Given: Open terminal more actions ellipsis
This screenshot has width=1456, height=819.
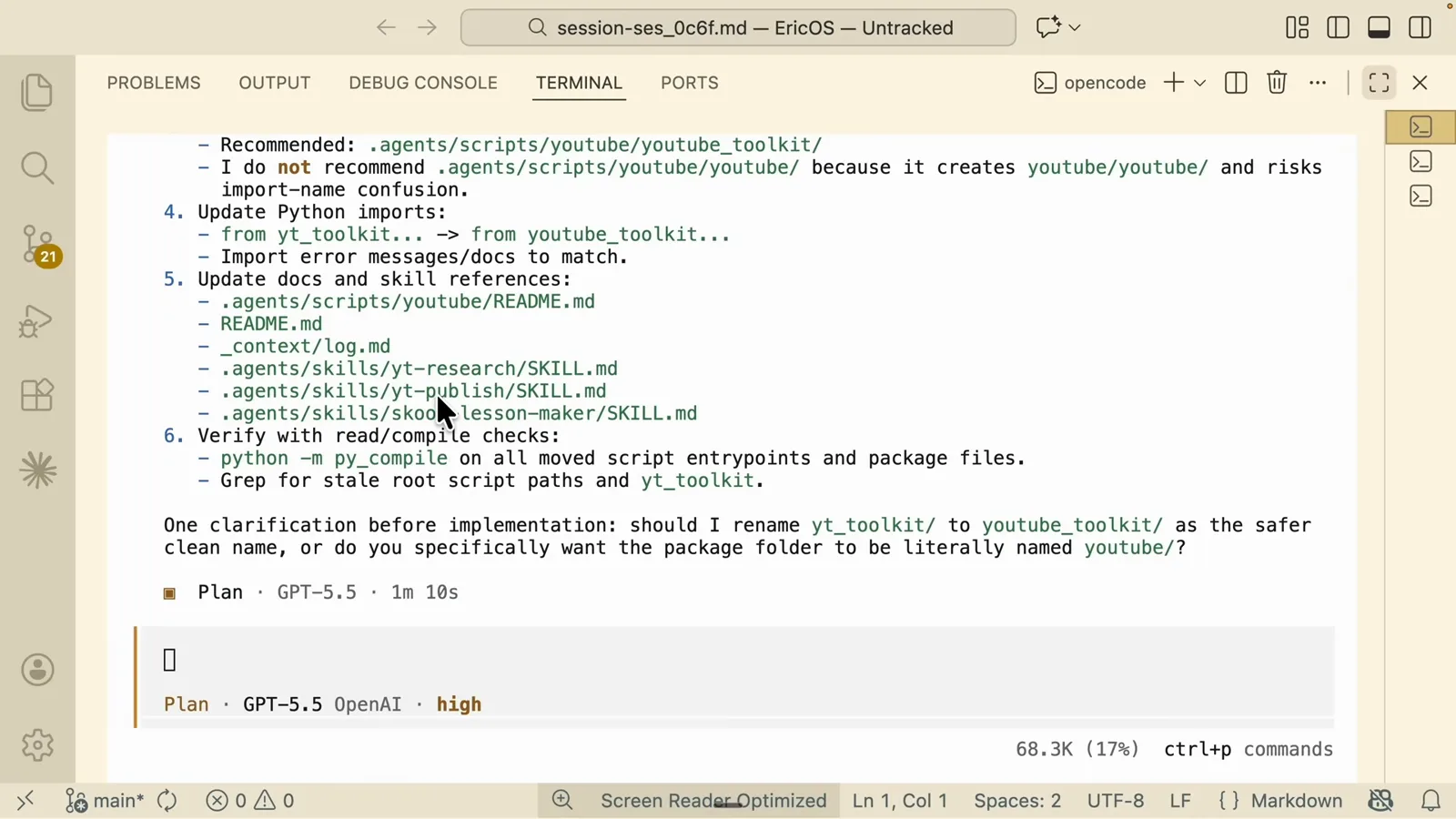Looking at the screenshot, I should pos(1318,83).
